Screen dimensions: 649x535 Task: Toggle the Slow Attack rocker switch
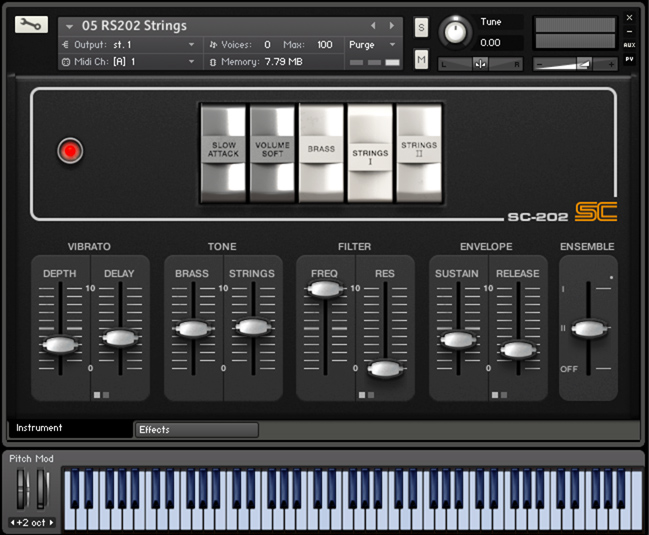tap(223, 150)
